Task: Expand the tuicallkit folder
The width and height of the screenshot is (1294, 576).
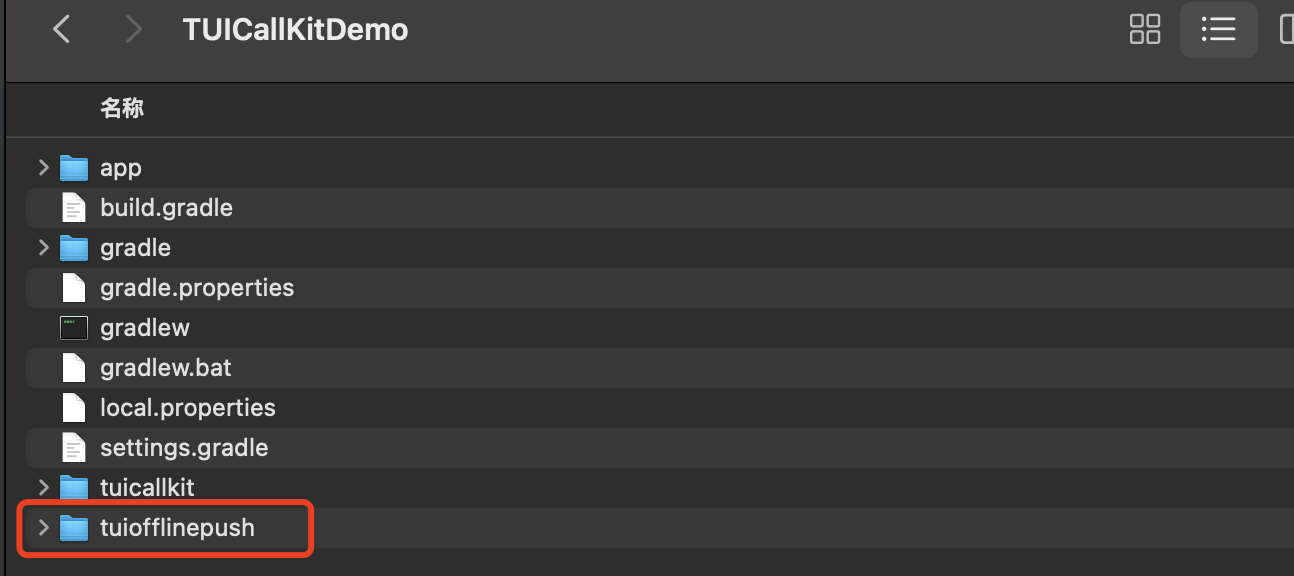Action: (43, 487)
